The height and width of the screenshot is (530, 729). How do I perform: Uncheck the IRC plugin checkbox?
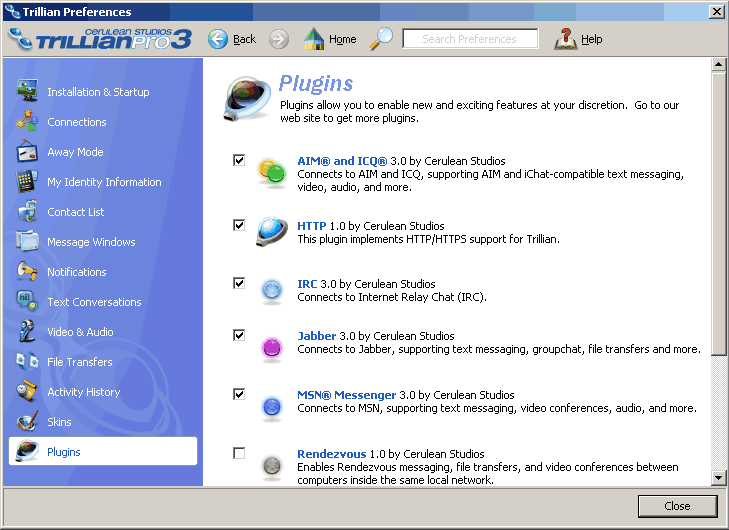point(239,283)
